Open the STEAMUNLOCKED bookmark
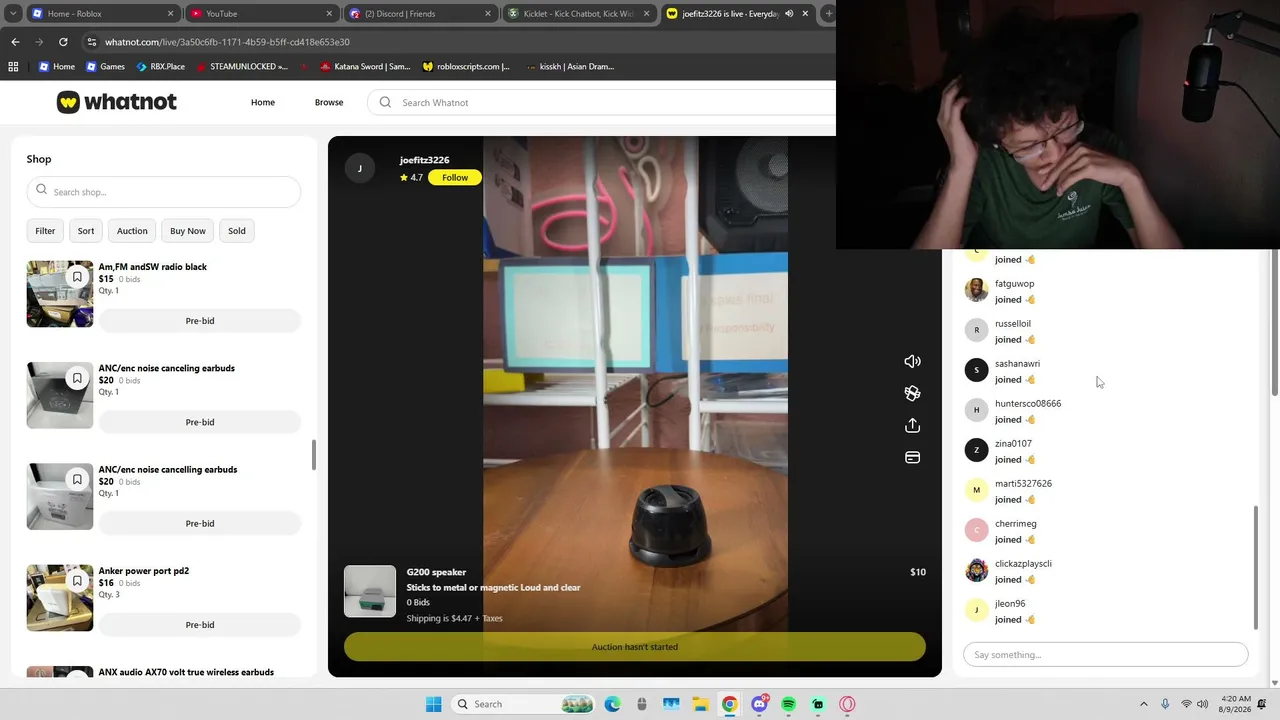Viewport: 1280px width, 720px height. pos(242,67)
